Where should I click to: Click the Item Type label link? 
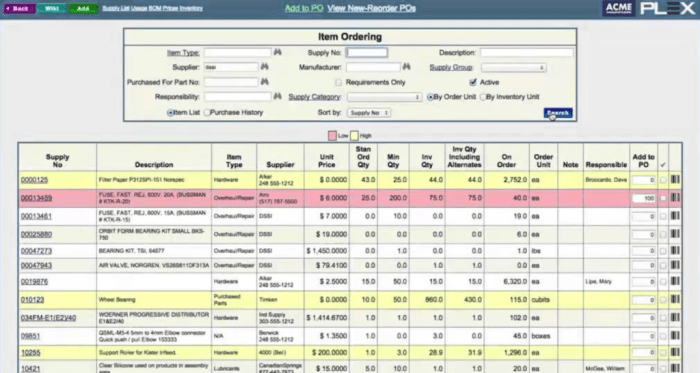click(183, 53)
